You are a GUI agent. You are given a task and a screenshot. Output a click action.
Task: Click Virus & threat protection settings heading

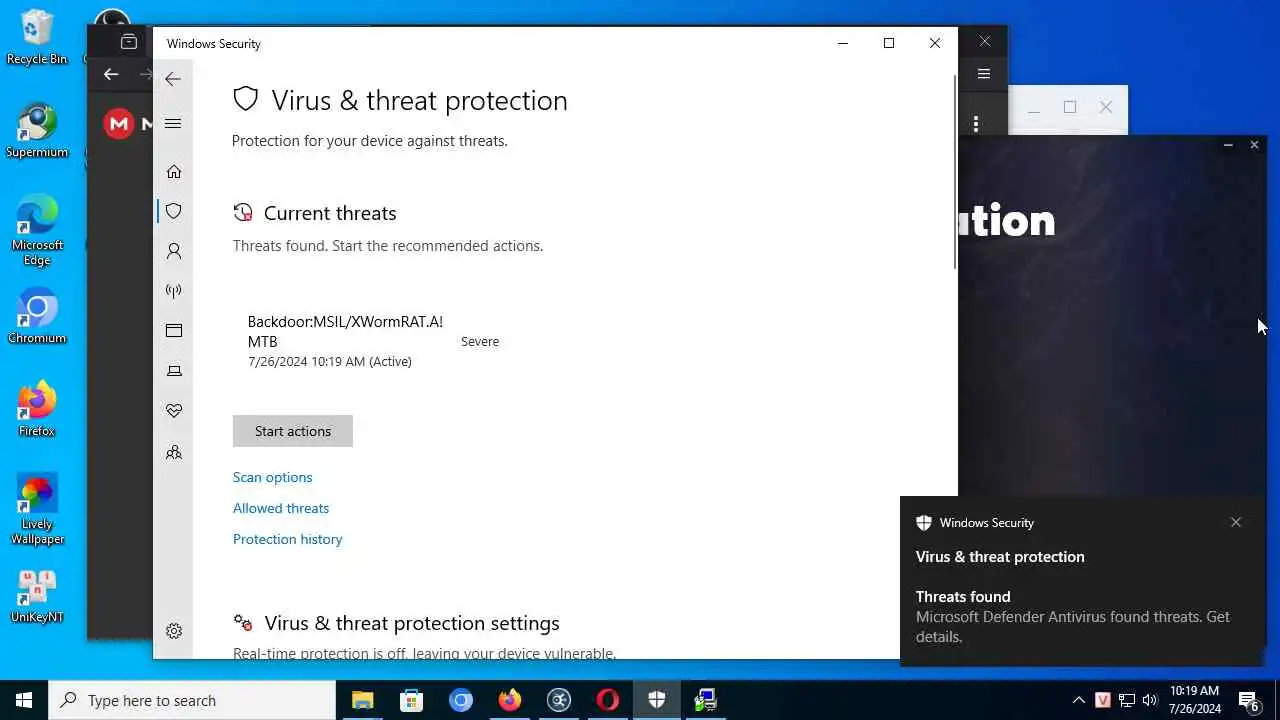click(412, 623)
